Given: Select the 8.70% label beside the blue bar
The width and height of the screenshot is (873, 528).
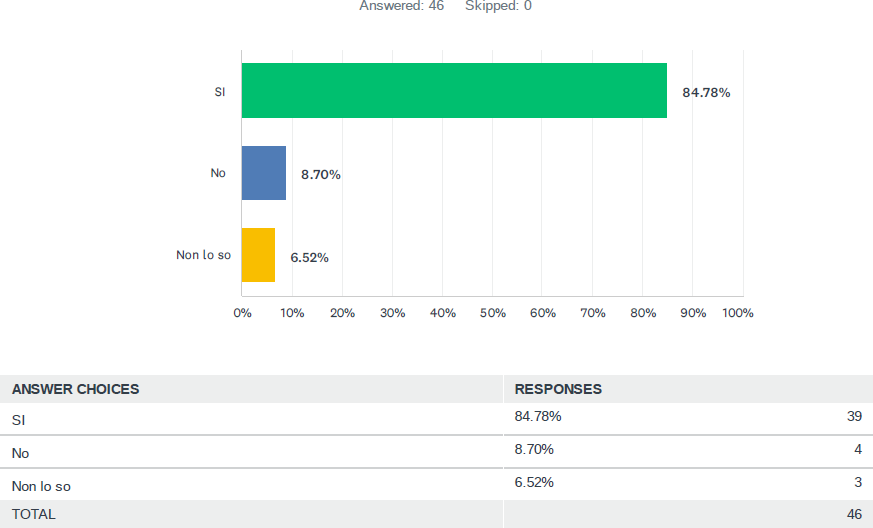Looking at the screenshot, I should pyautogui.click(x=321, y=175).
